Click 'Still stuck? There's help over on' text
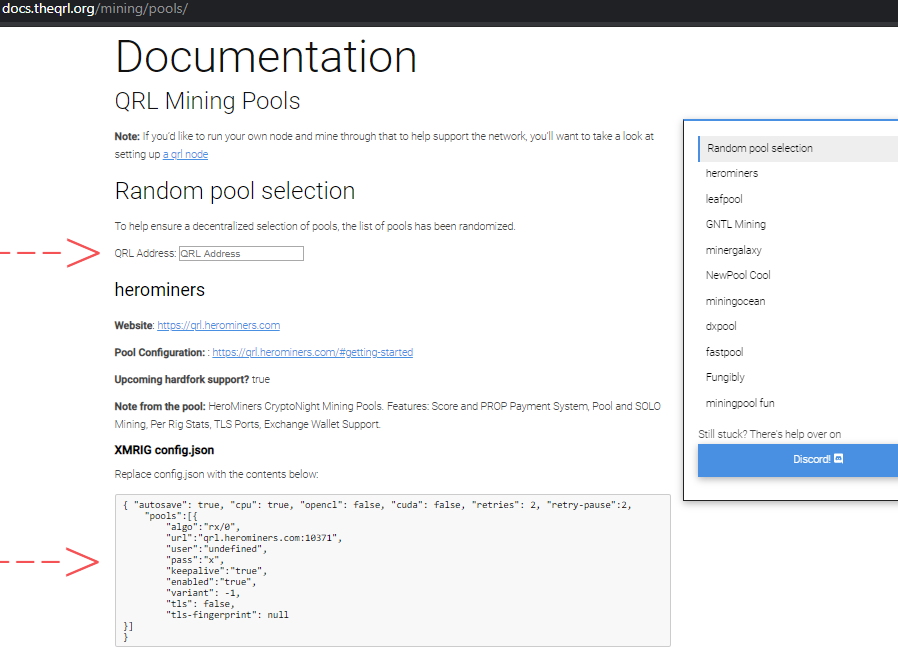The image size is (898, 662). (x=770, y=434)
